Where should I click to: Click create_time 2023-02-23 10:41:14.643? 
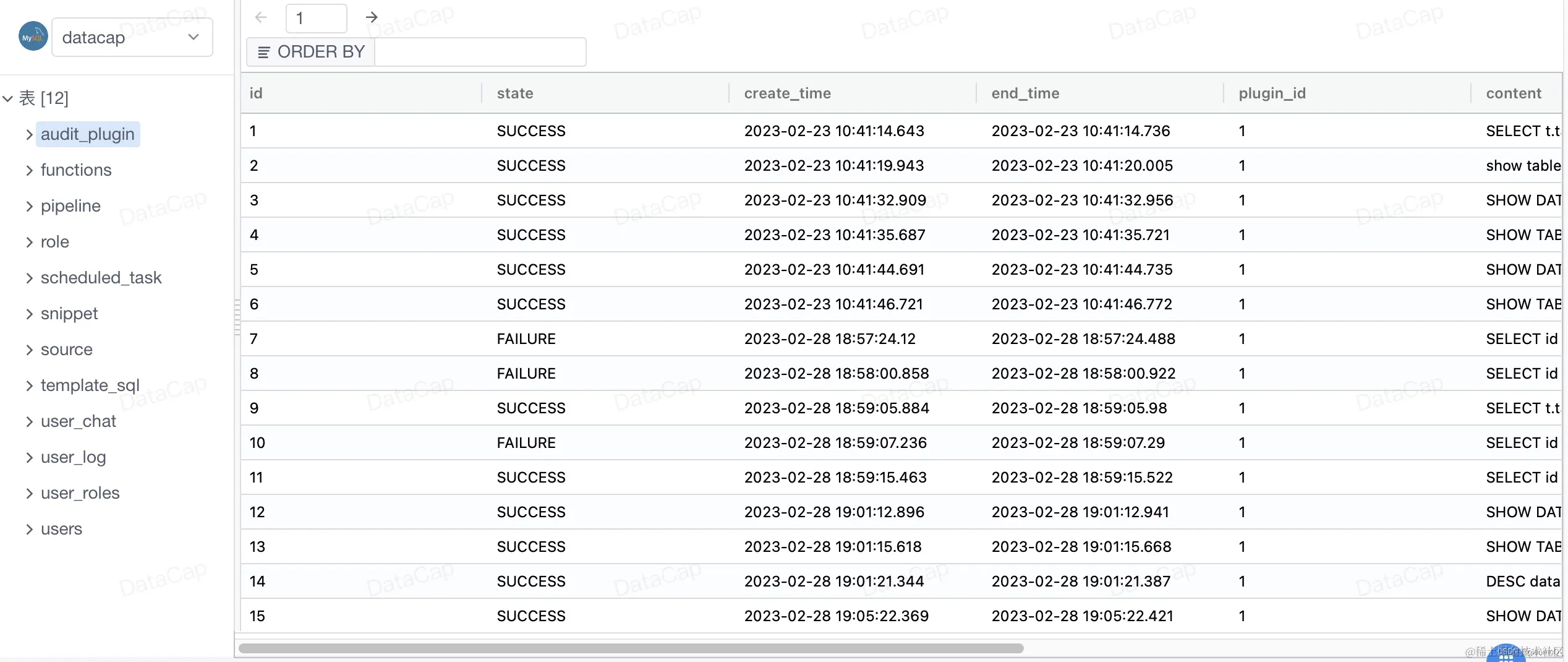tap(834, 131)
